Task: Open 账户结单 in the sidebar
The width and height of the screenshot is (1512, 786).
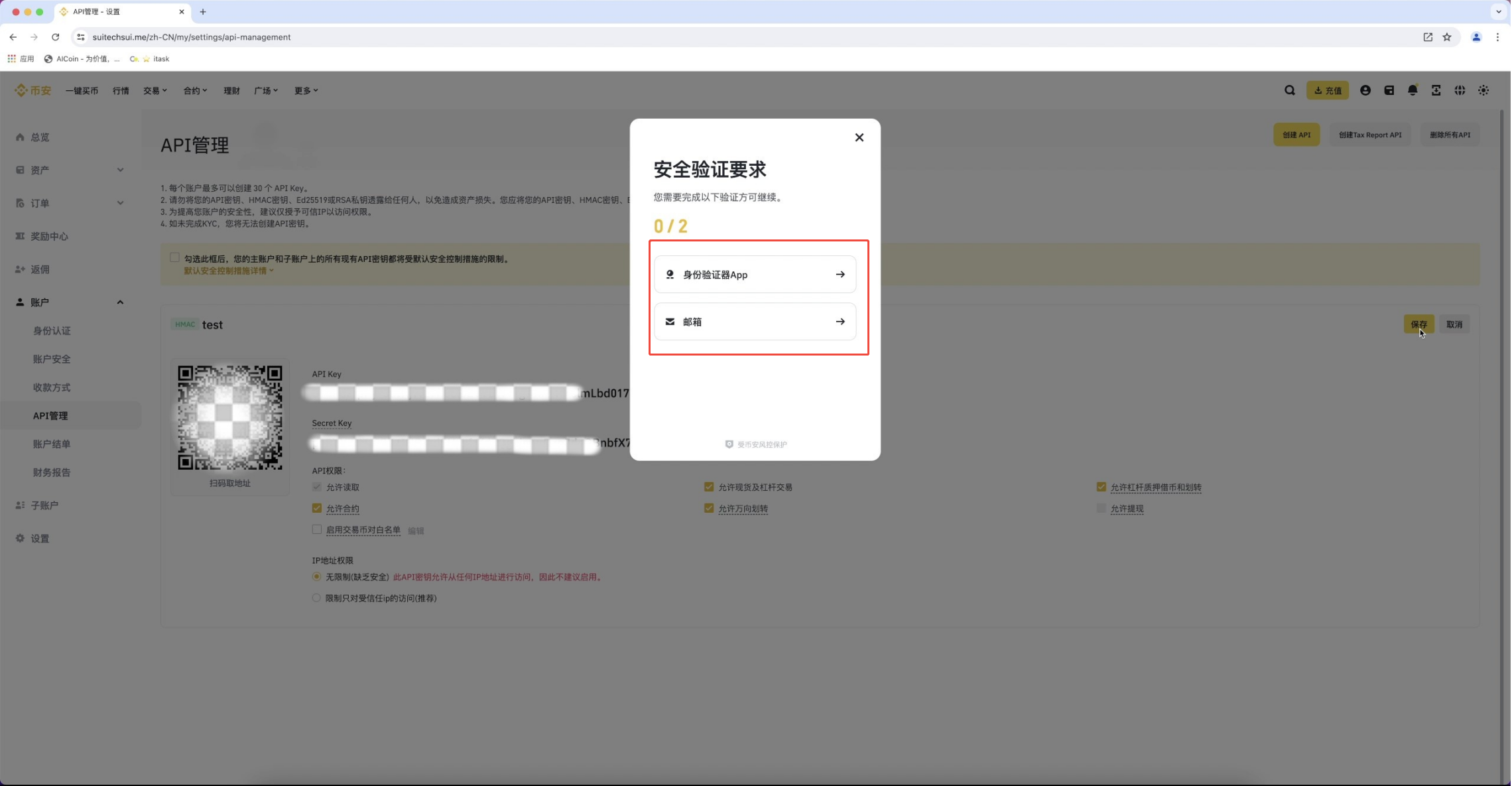Action: pyautogui.click(x=52, y=444)
